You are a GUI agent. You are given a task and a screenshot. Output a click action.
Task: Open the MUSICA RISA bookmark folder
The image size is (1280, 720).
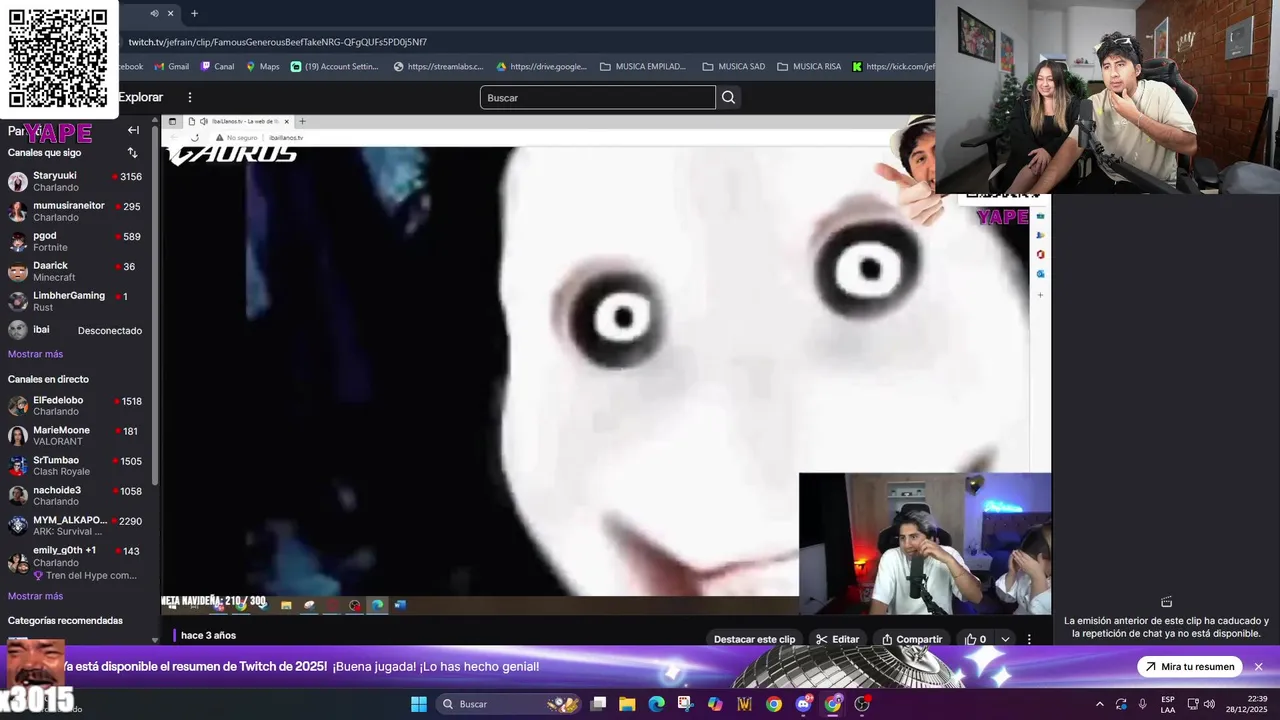pos(809,67)
